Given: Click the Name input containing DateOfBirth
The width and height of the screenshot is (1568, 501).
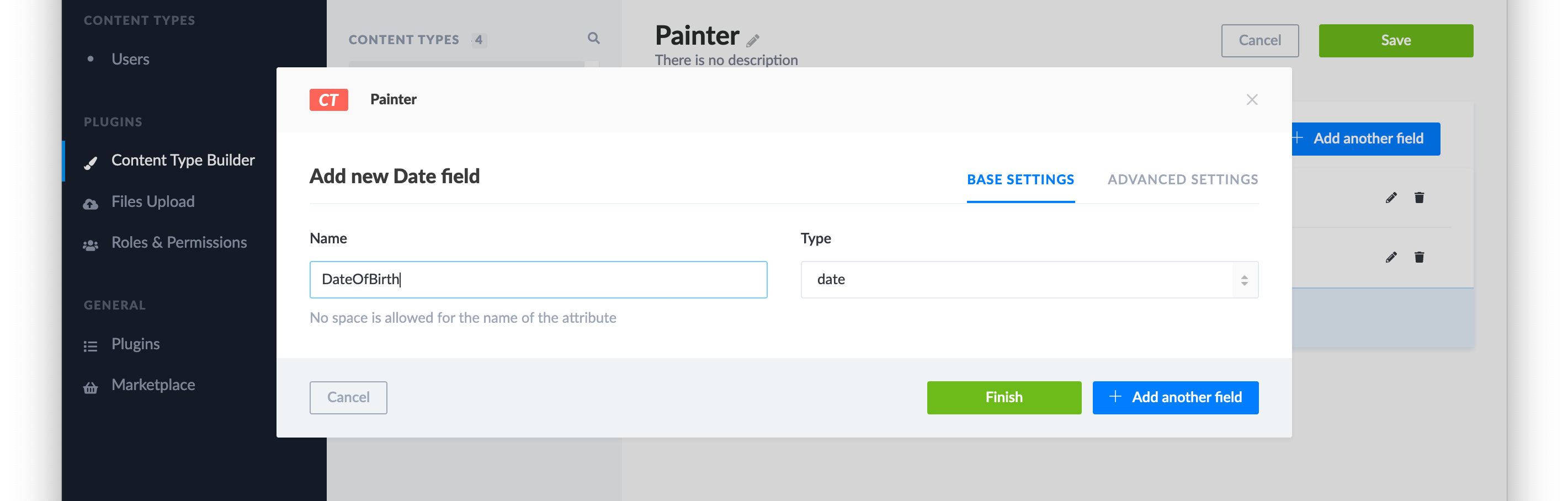Looking at the screenshot, I should click(538, 280).
